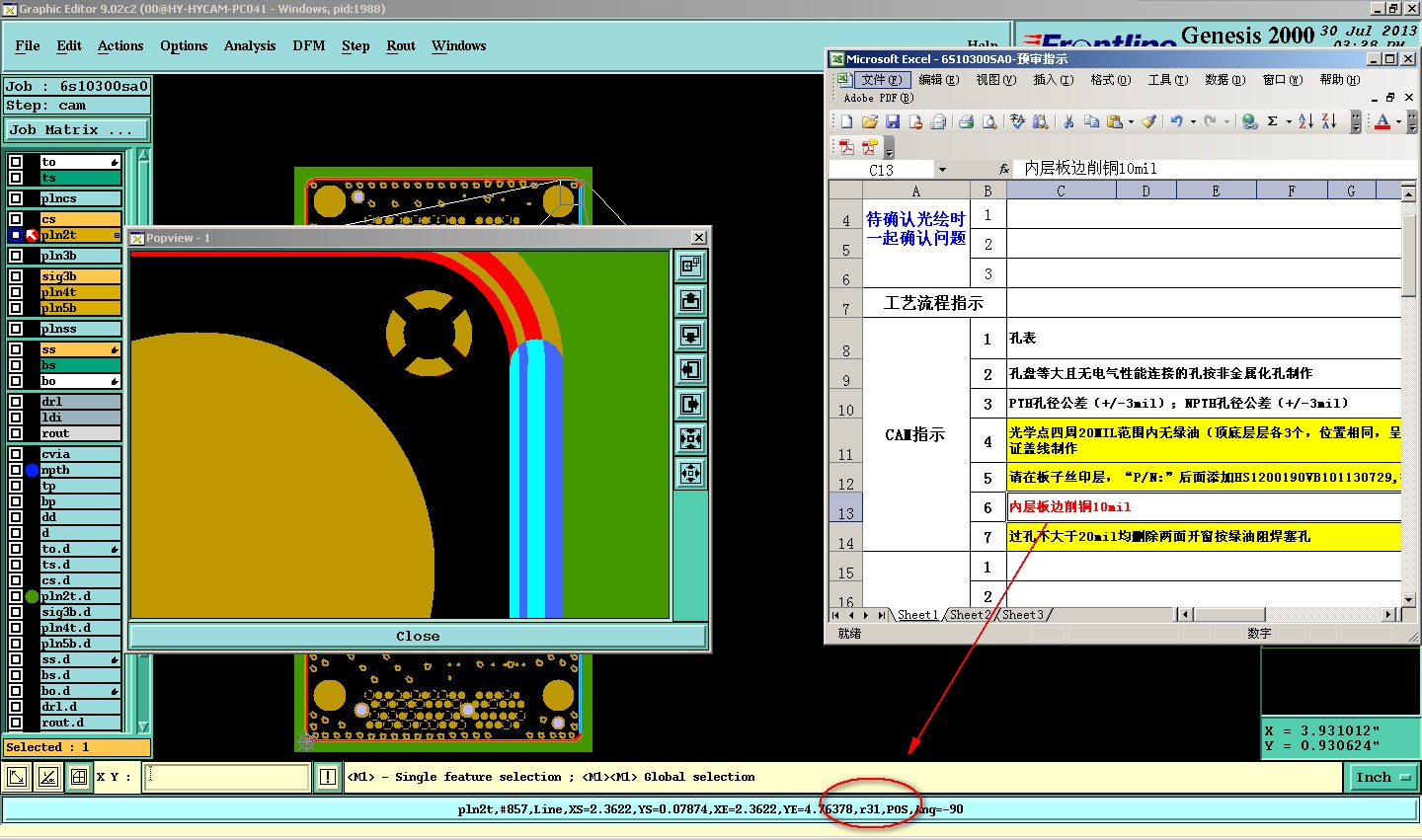The image size is (1422, 840).
Task: Open the Inch units dropdown
Action: (1382, 778)
